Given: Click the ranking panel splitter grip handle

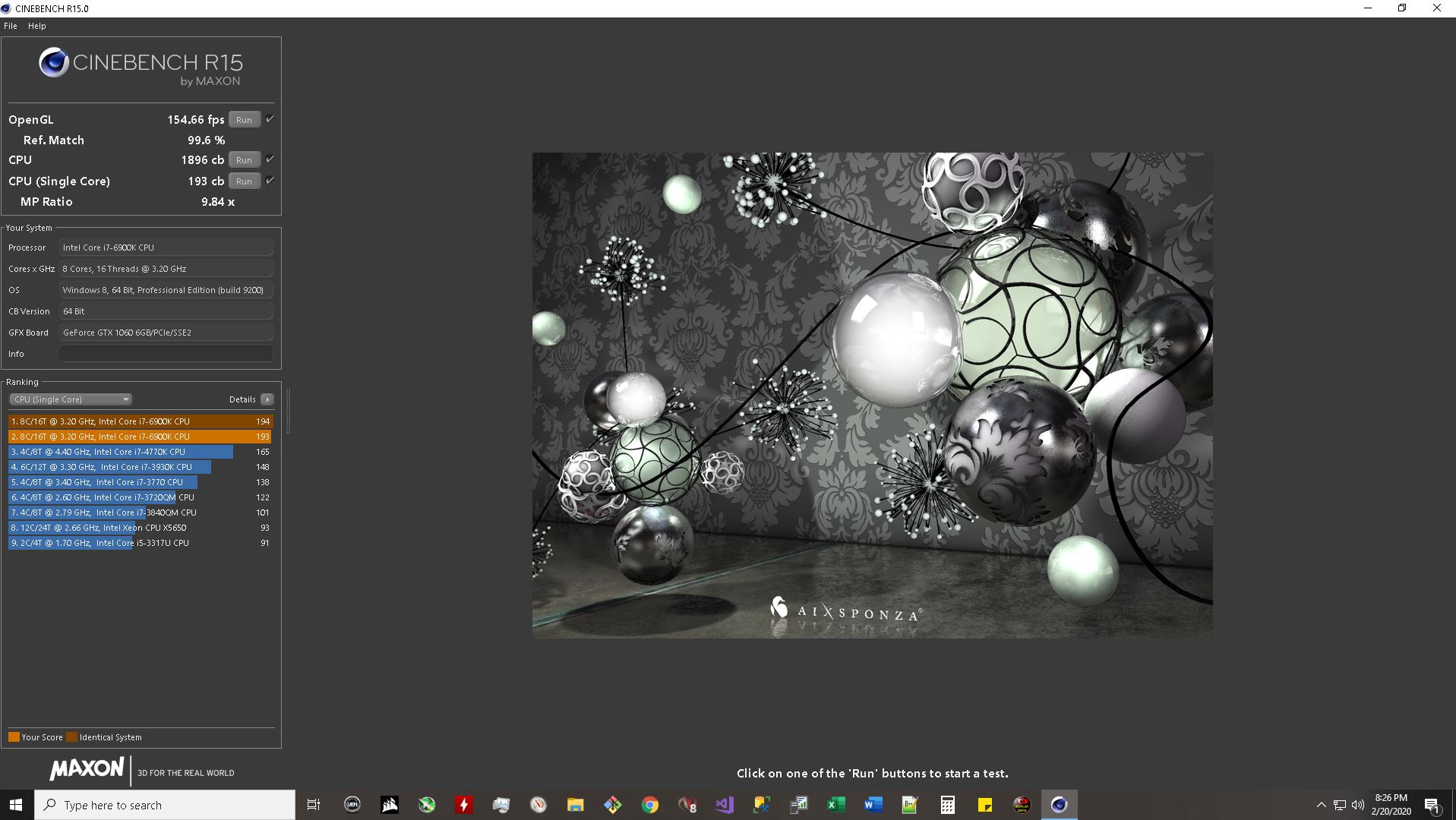Looking at the screenshot, I should pyautogui.click(x=288, y=410).
